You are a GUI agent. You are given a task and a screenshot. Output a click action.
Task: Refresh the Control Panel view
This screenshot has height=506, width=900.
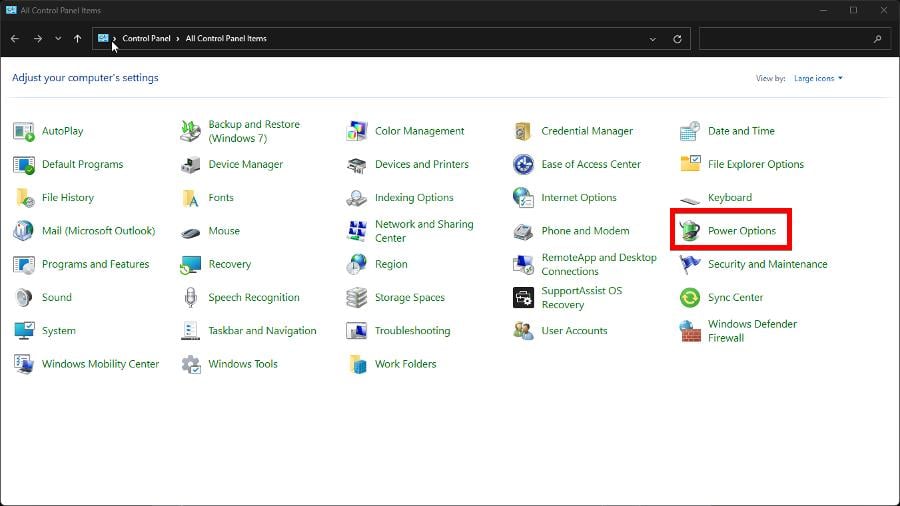pyautogui.click(x=677, y=39)
